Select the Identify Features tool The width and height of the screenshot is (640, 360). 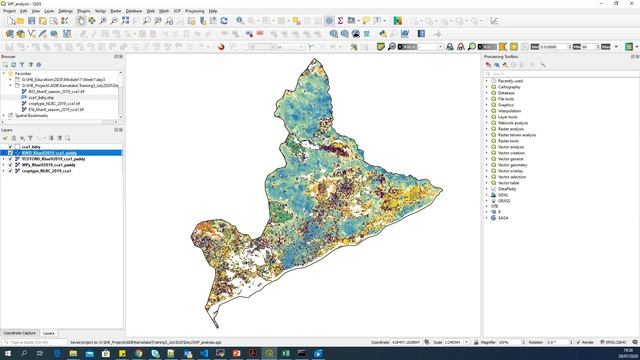click(240, 21)
